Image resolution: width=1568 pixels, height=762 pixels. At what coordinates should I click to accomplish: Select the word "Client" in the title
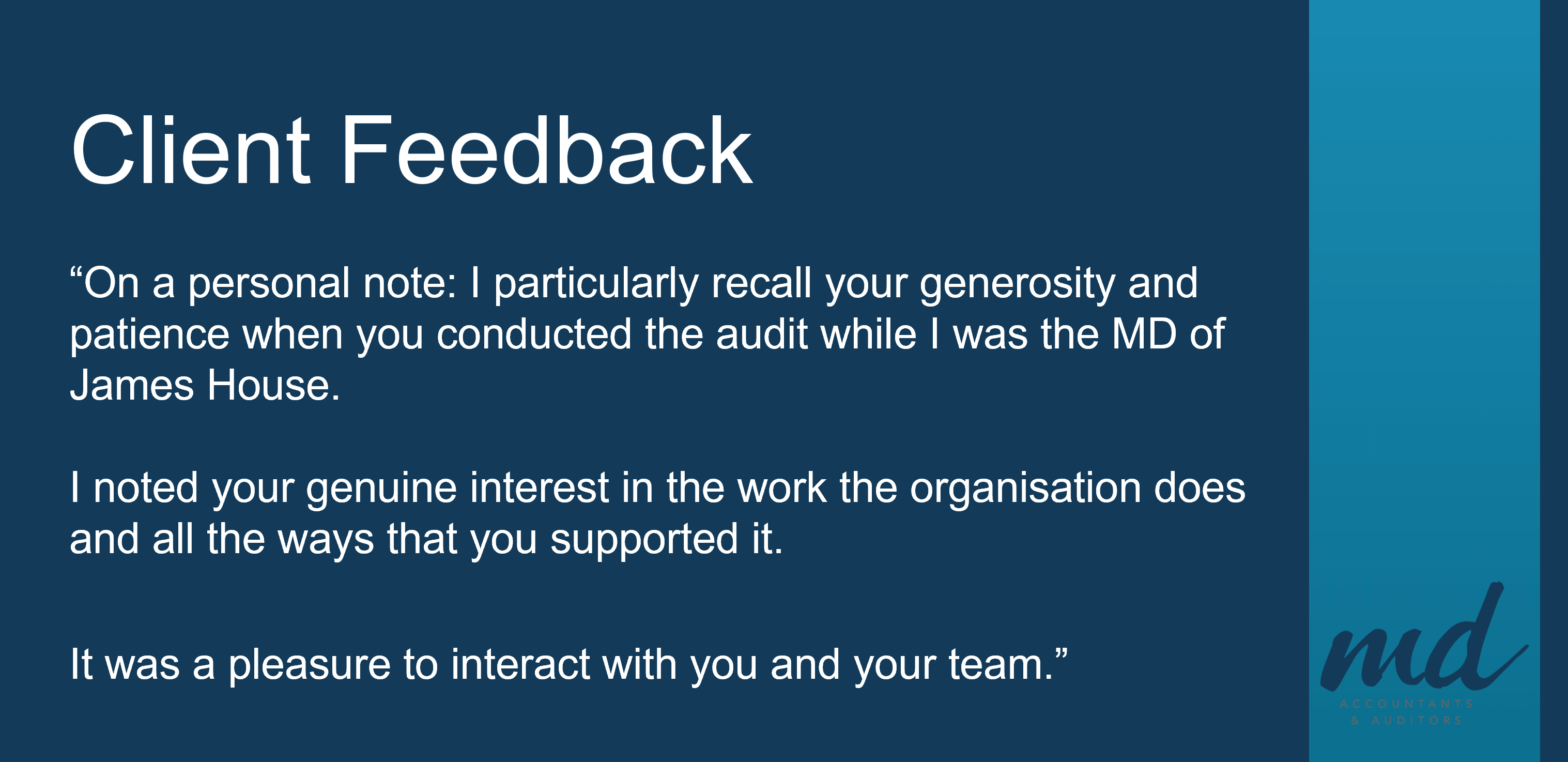tap(191, 150)
